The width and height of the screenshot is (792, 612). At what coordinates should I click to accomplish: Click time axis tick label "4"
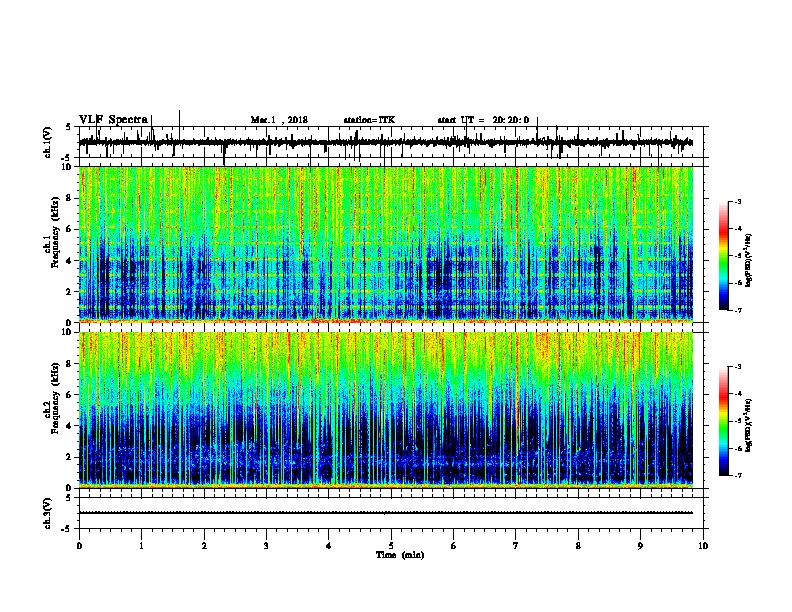[x=328, y=545]
